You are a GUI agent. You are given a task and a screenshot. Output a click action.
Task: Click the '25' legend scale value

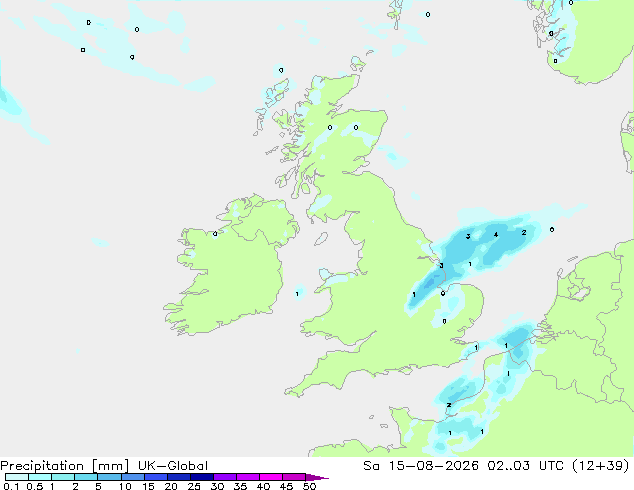pos(194,486)
